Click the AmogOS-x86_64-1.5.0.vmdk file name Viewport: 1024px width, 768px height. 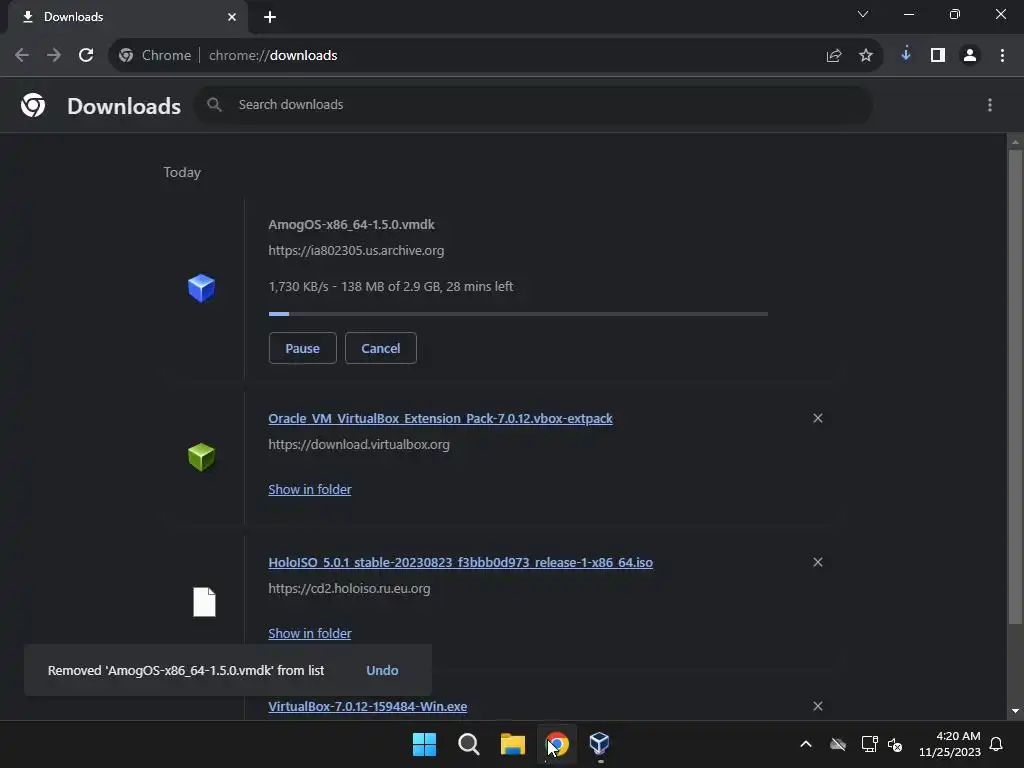pyautogui.click(x=351, y=225)
